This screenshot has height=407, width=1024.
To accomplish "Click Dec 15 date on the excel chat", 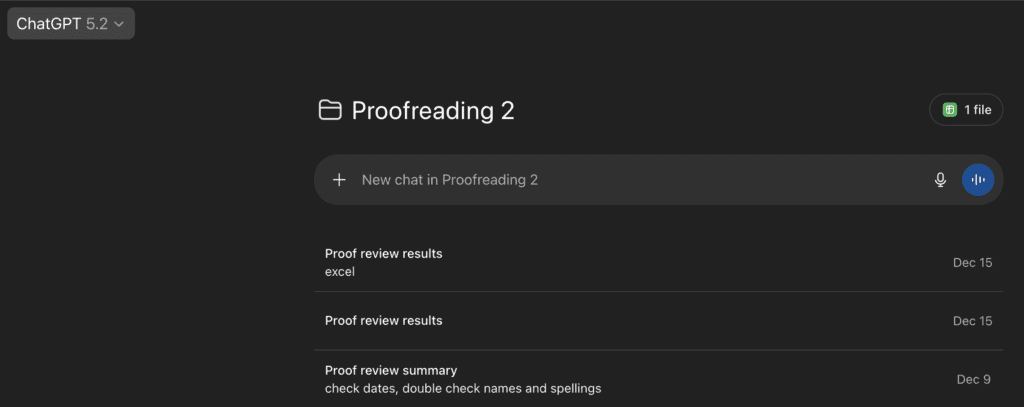I will 972,263.
